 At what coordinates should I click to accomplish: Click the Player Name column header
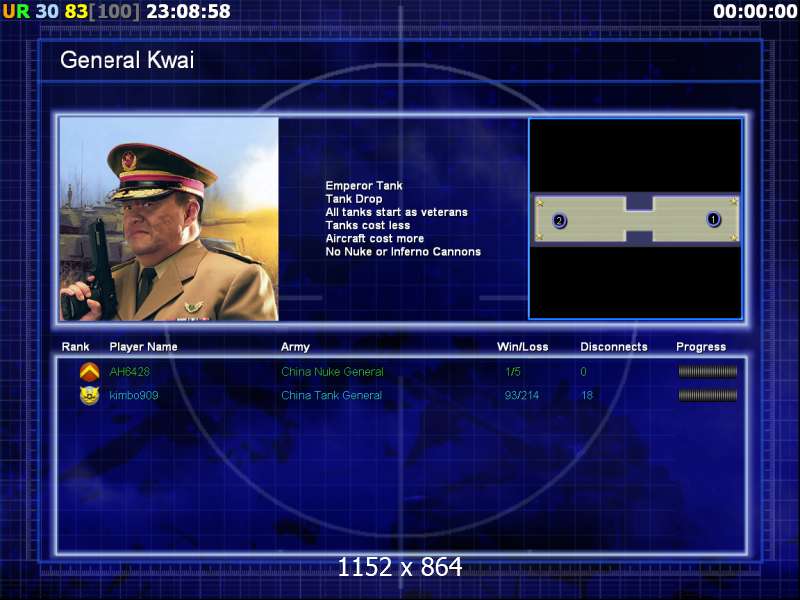point(143,347)
